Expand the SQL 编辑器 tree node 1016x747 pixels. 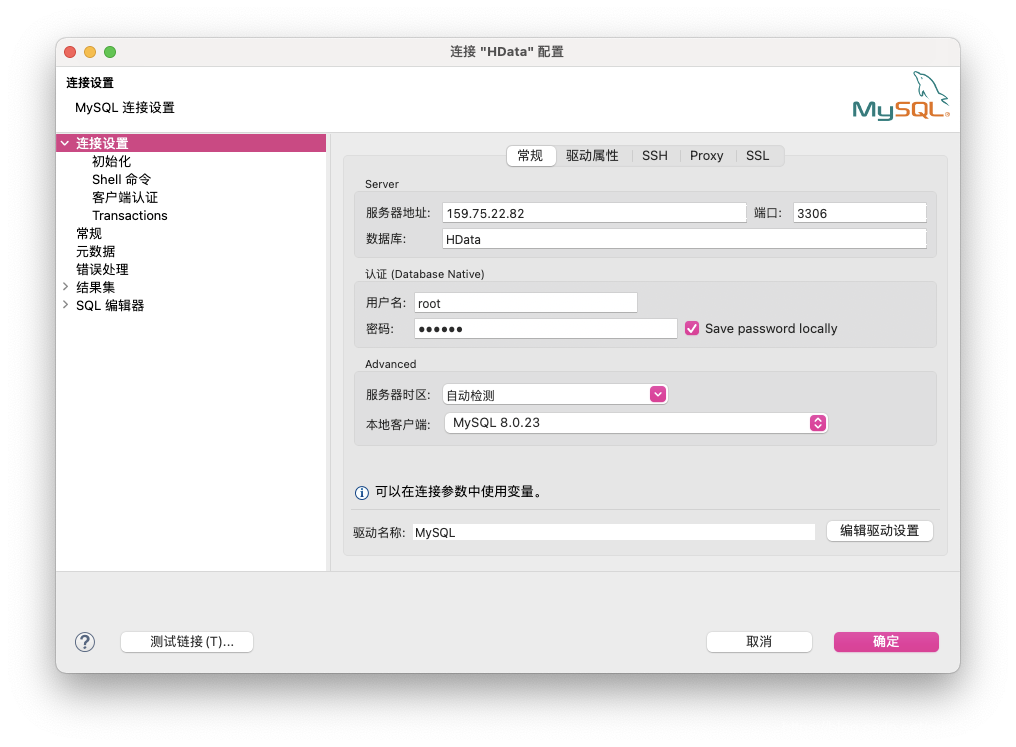(x=65, y=305)
